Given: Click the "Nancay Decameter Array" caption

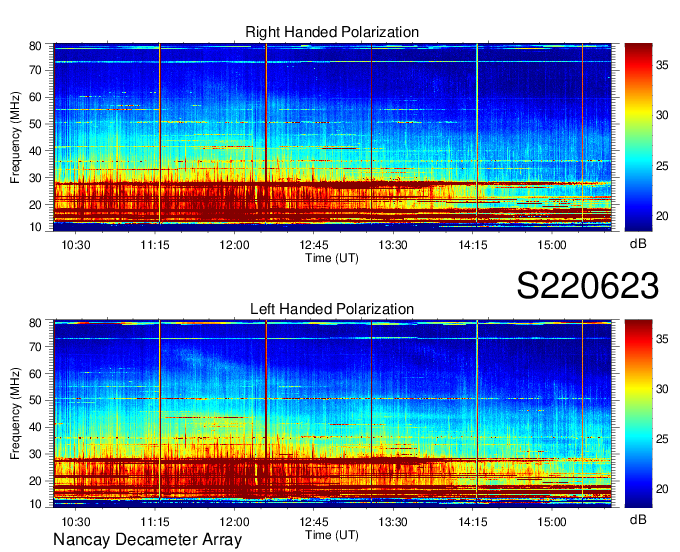Looking at the screenshot, I should 147,539.
